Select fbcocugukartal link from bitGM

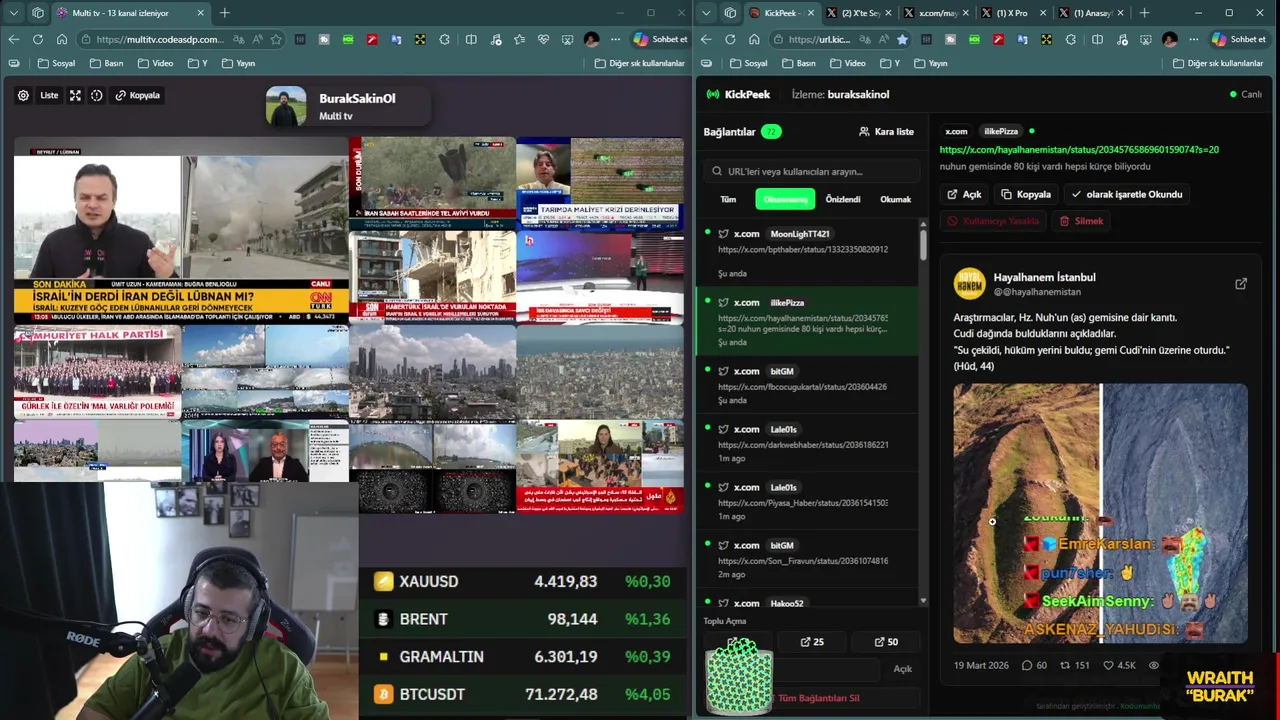(807, 385)
